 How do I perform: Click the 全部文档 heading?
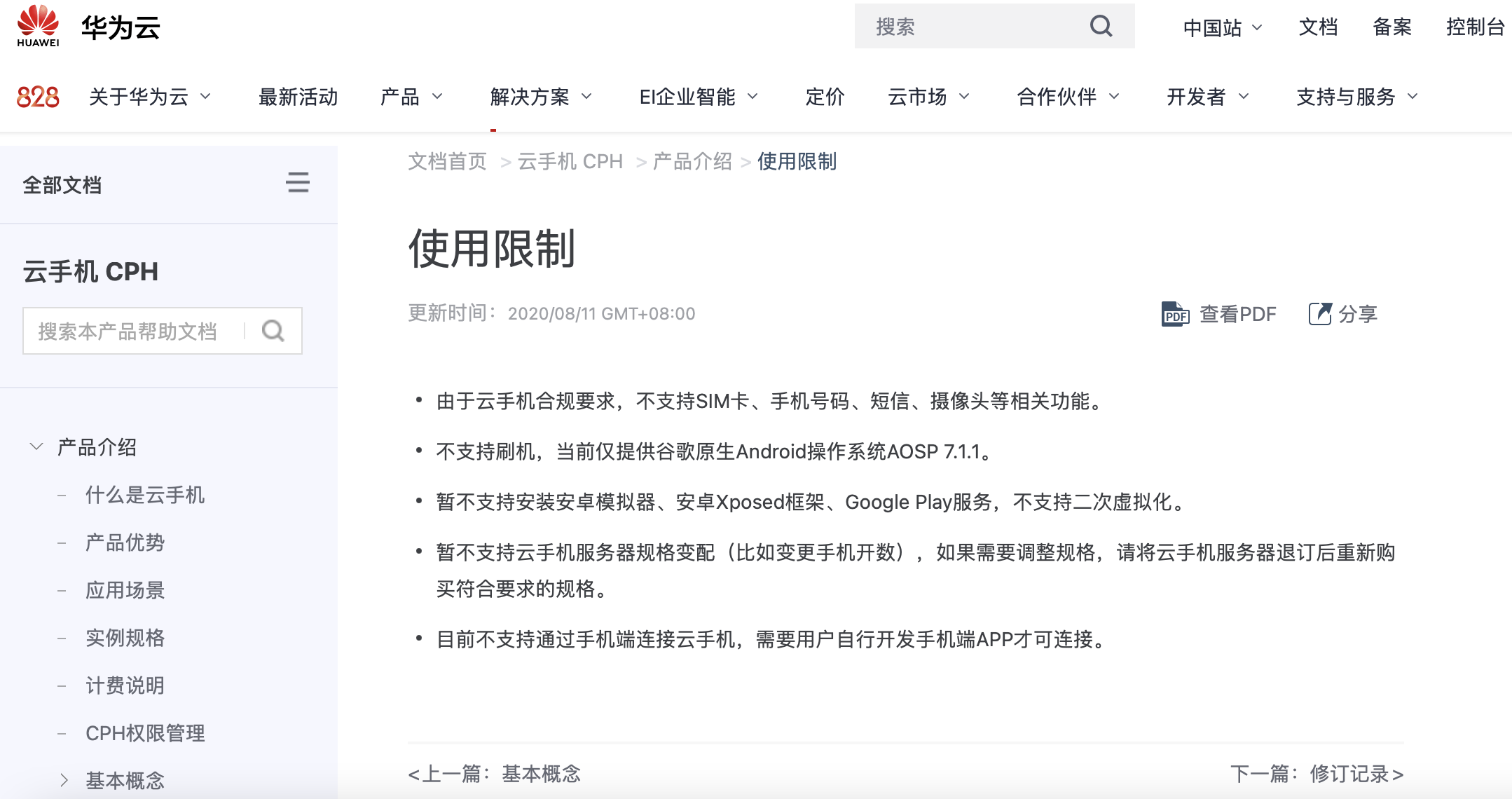coord(62,185)
